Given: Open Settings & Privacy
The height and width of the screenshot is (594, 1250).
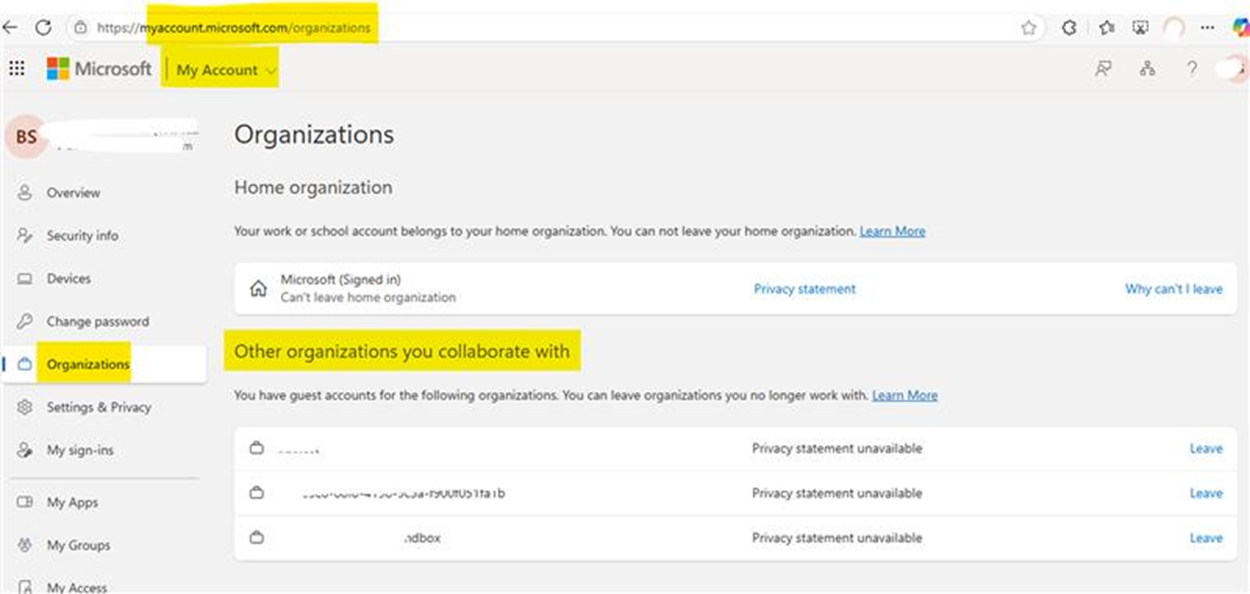Looking at the screenshot, I should [x=98, y=408].
